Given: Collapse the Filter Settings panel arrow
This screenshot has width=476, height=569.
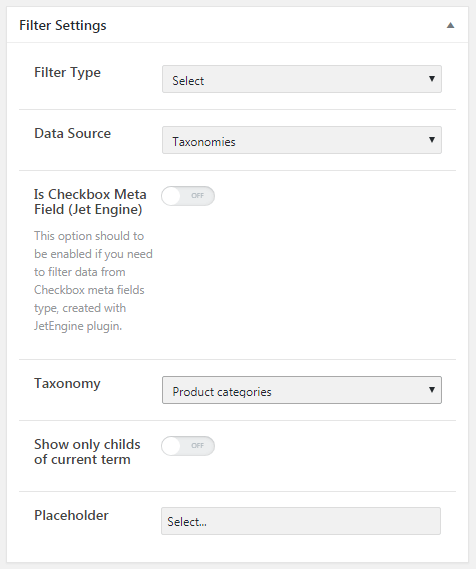Looking at the screenshot, I should 450,25.
